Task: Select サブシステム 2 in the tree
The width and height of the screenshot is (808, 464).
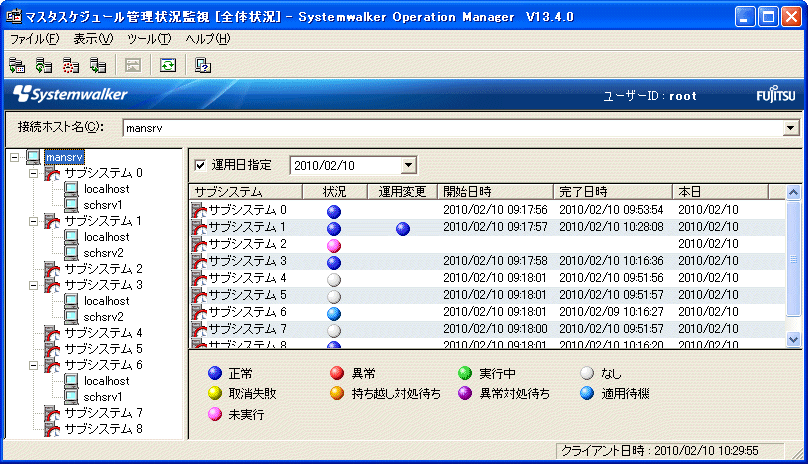Action: click(x=103, y=269)
